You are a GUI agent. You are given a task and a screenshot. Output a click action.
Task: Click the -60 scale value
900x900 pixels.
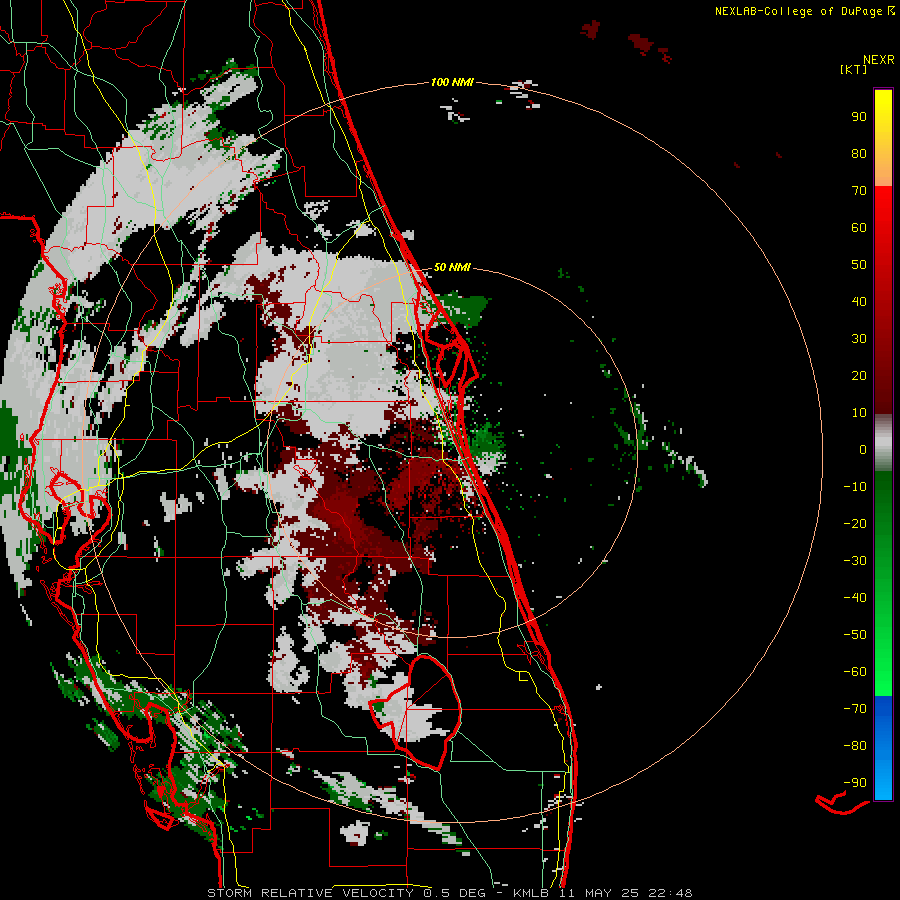(x=855, y=672)
